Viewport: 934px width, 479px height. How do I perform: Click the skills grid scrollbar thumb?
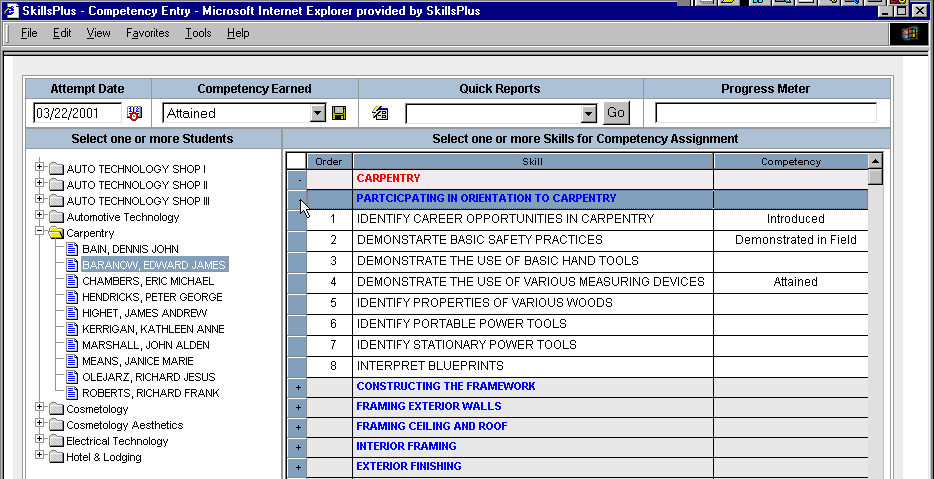pos(874,177)
